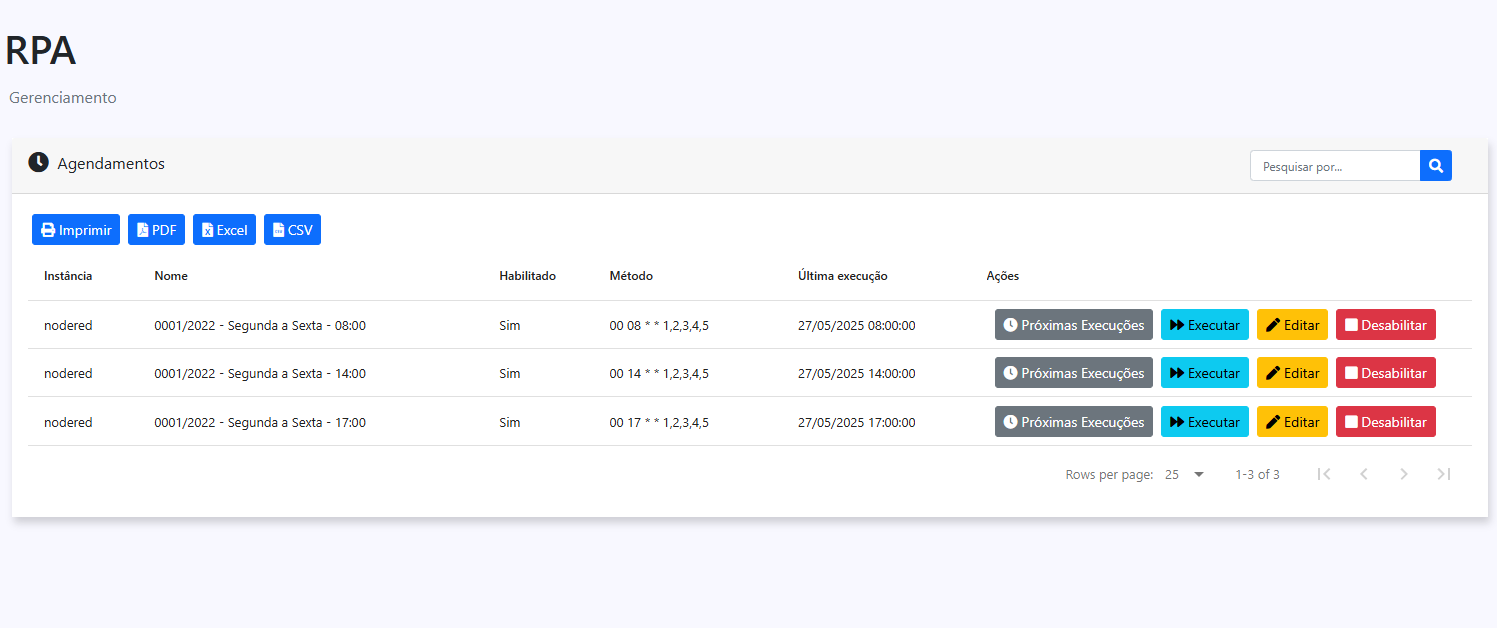Execute the 14:00 schedule now
The width and height of the screenshot is (1497, 628).
1204,373
